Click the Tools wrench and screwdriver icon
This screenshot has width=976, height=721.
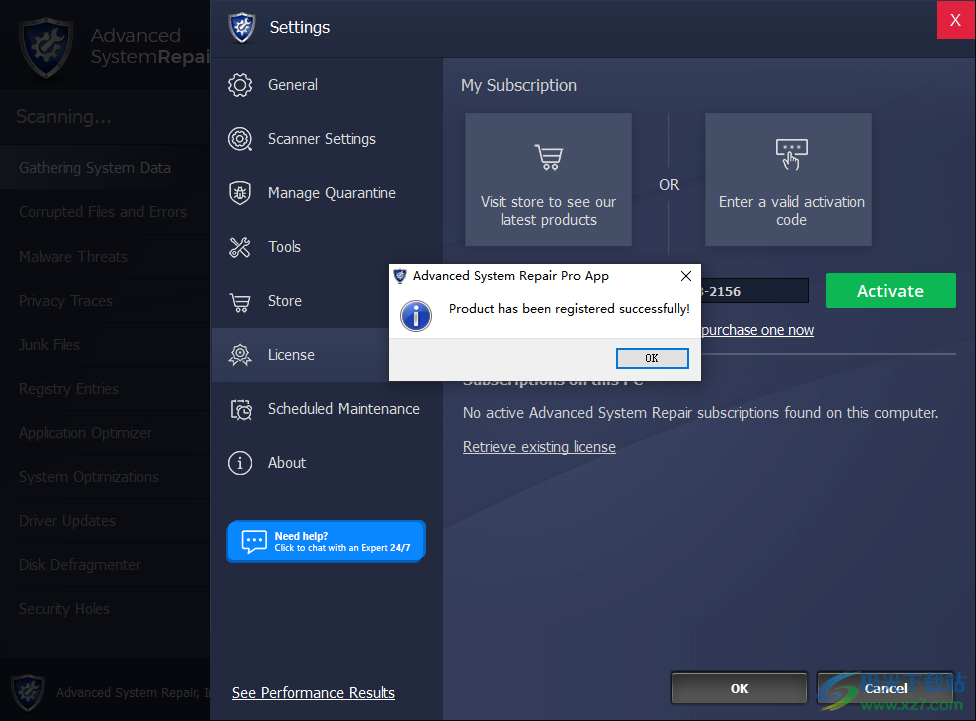240,247
